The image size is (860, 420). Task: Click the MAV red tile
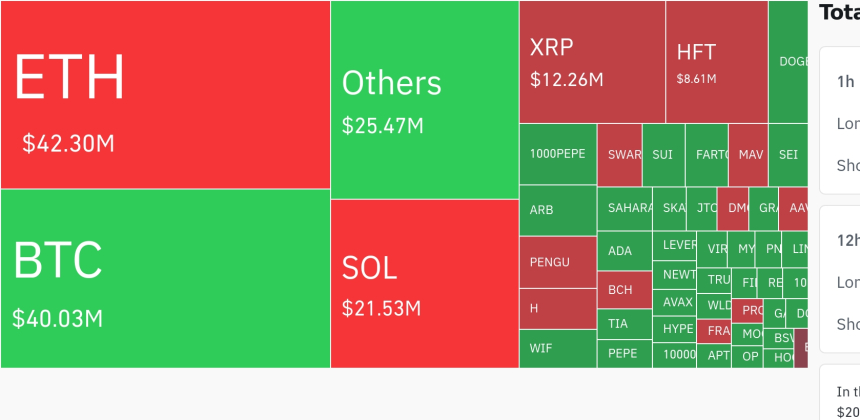click(x=750, y=155)
